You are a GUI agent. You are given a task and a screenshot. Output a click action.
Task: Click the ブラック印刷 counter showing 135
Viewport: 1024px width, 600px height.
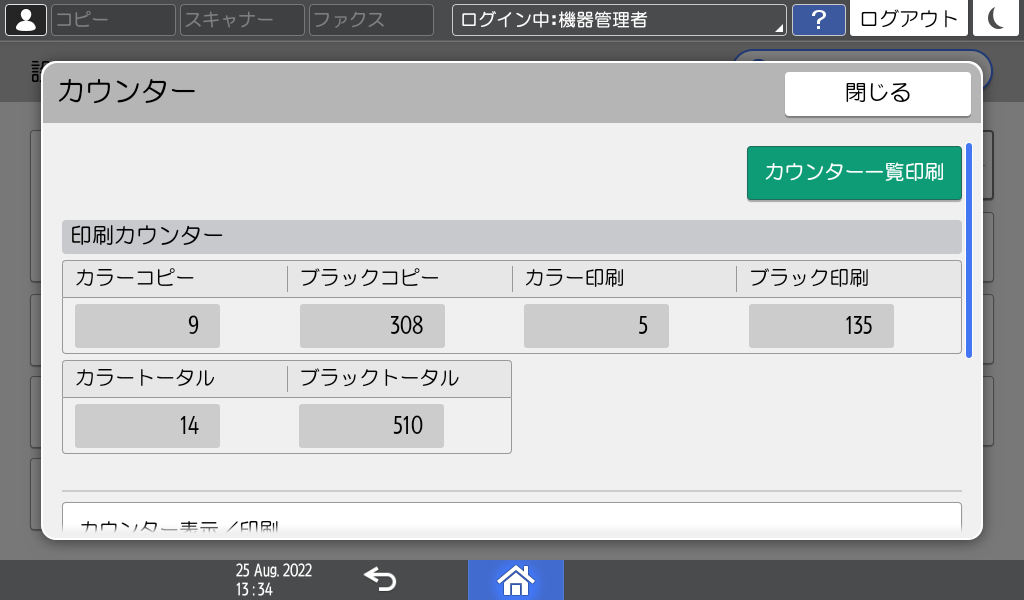tap(820, 325)
